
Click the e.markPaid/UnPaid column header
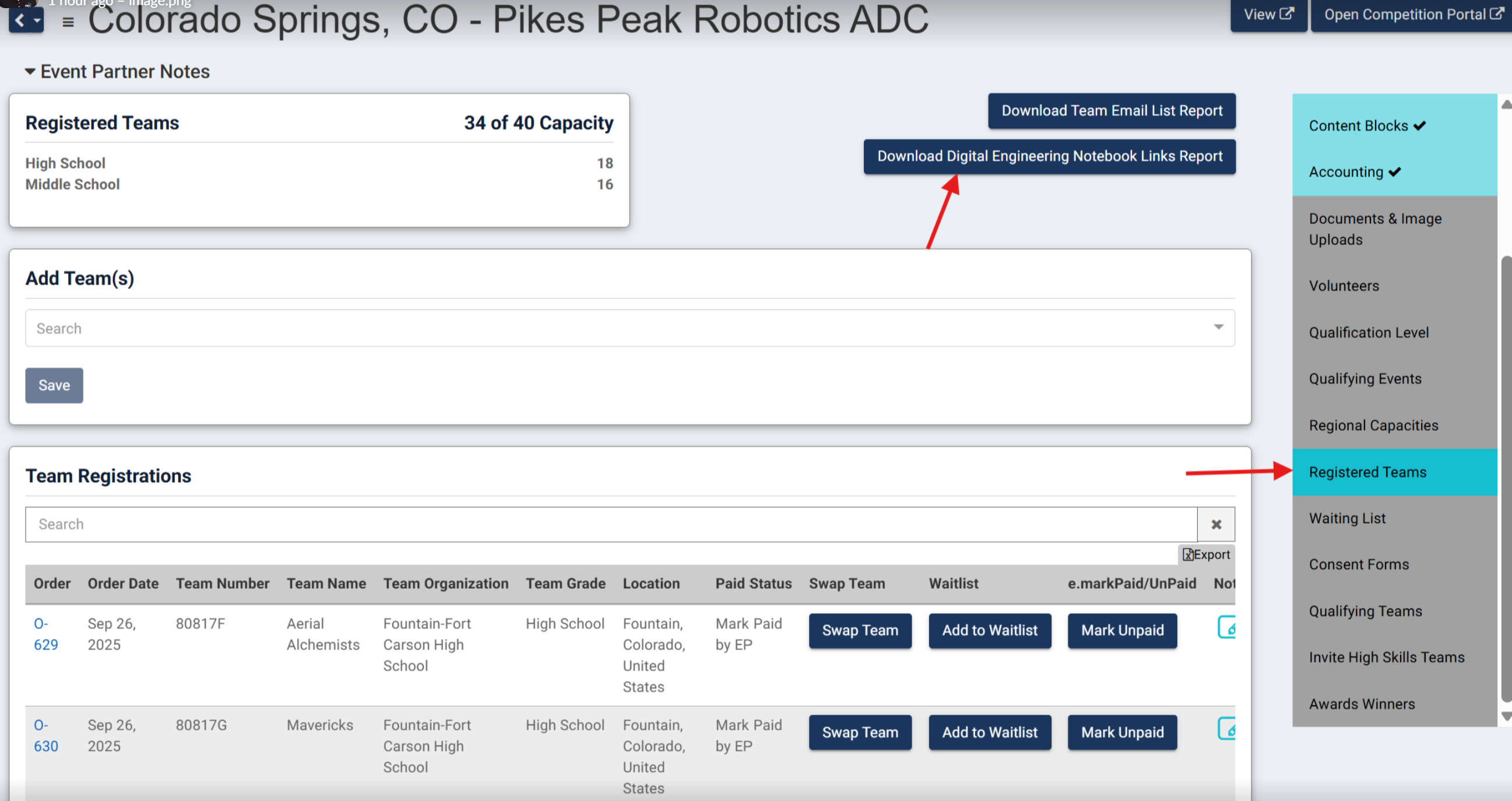(1131, 584)
